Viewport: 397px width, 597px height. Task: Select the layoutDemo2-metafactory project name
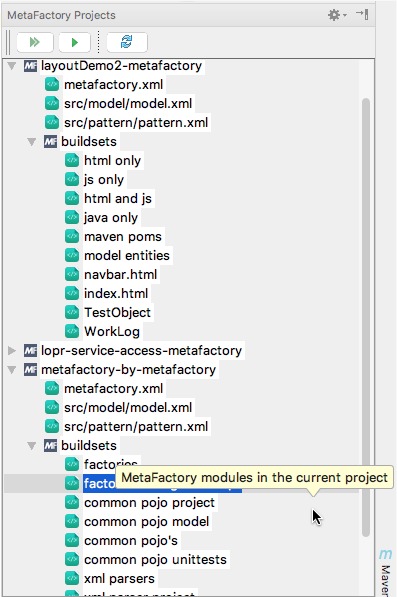tap(121, 66)
